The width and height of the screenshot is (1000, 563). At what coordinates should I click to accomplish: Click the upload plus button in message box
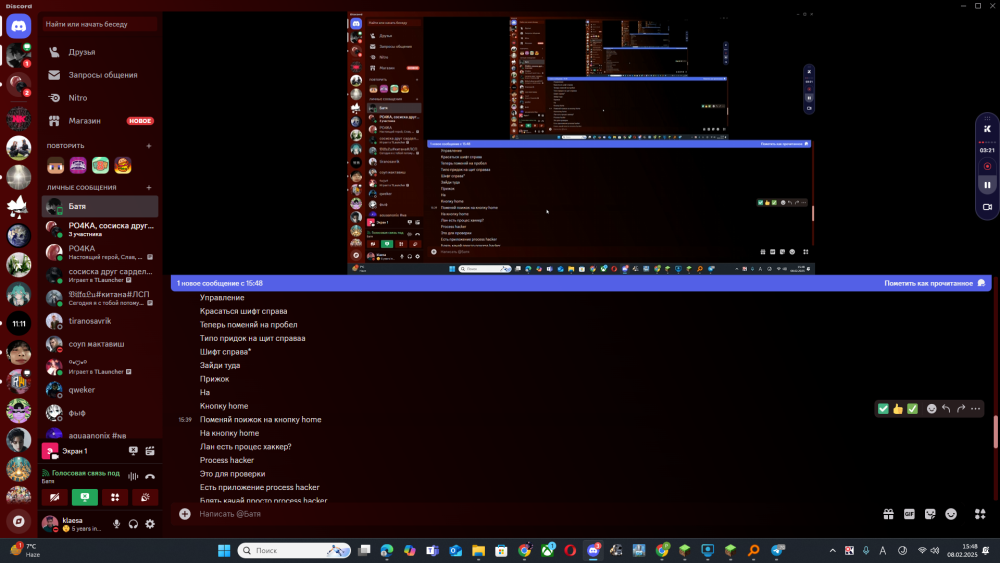click(185, 514)
